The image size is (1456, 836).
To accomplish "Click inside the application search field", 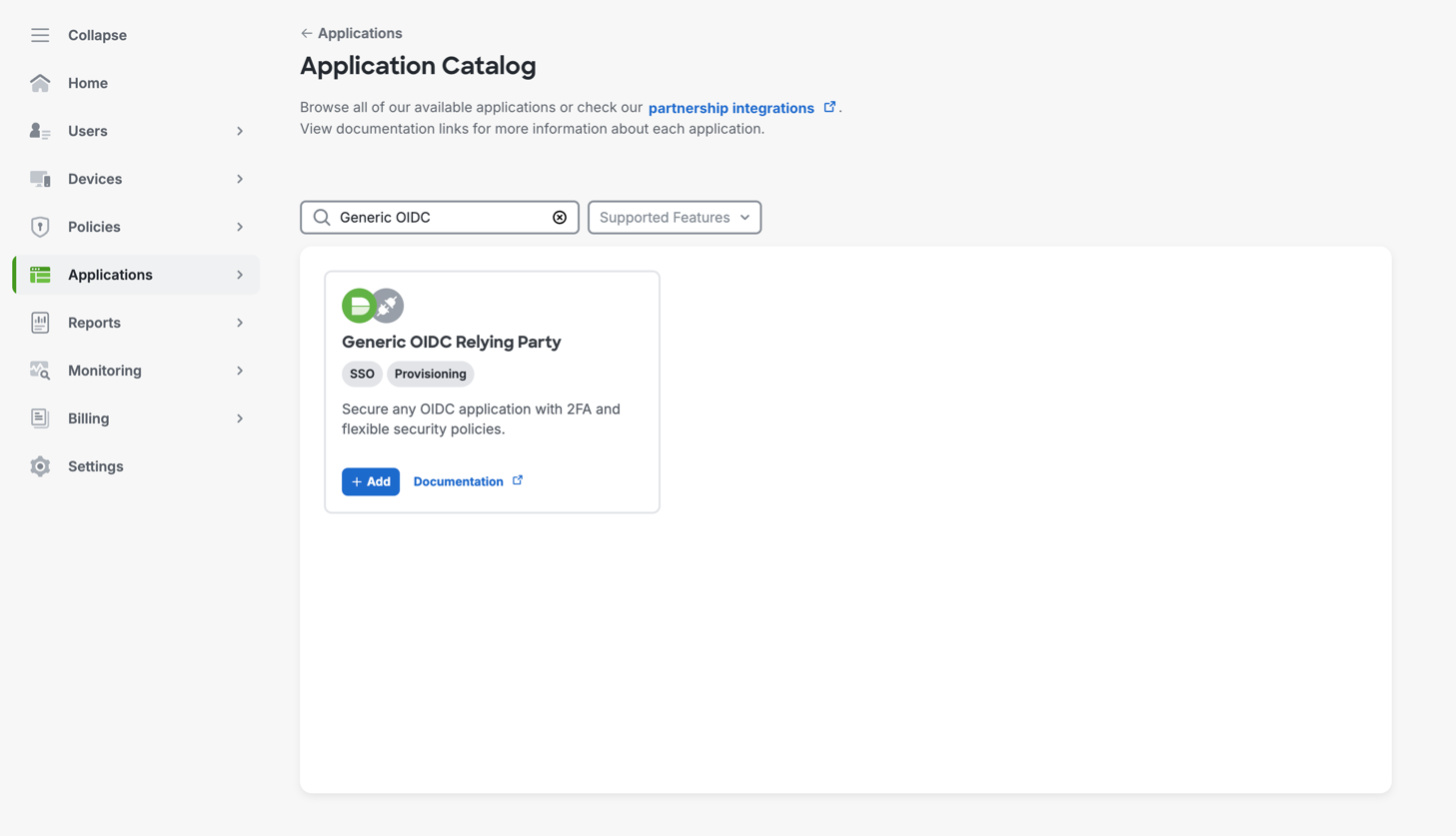I will click(440, 217).
